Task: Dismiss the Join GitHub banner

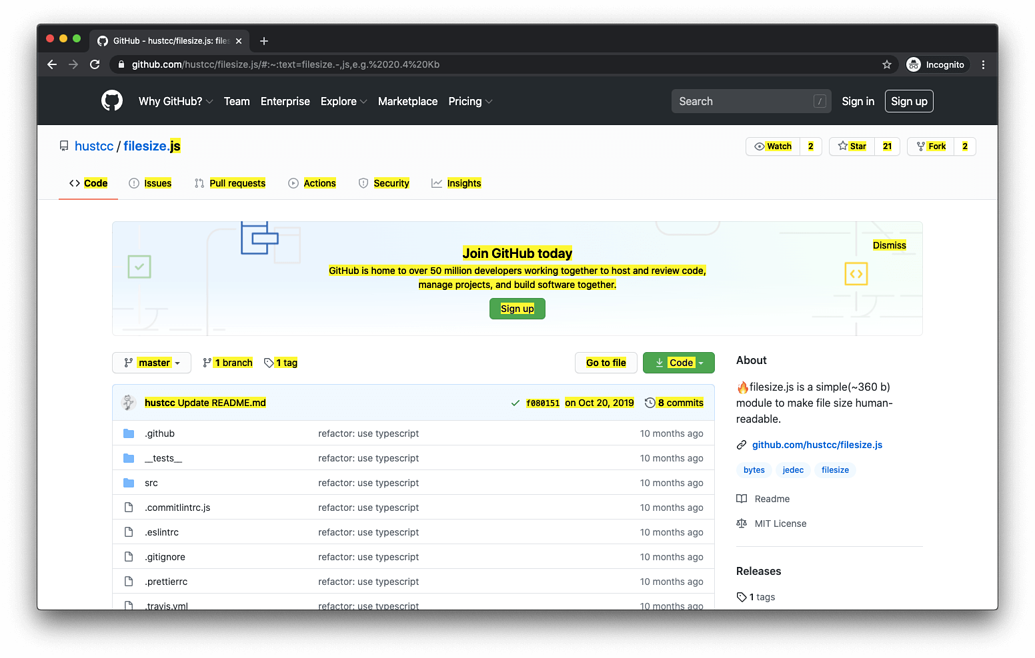Action: click(x=889, y=246)
